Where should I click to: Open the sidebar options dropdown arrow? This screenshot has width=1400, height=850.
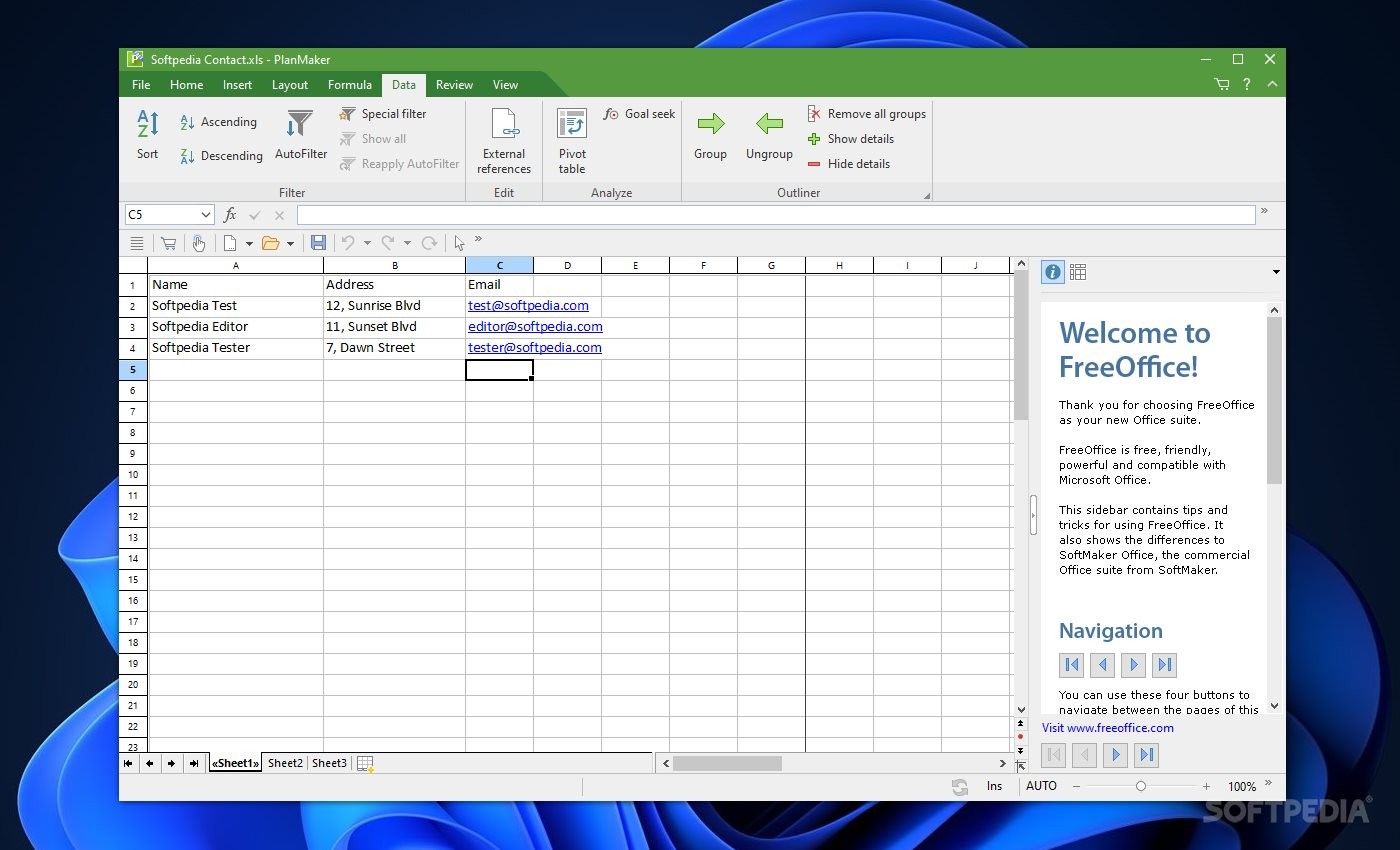[1276, 272]
